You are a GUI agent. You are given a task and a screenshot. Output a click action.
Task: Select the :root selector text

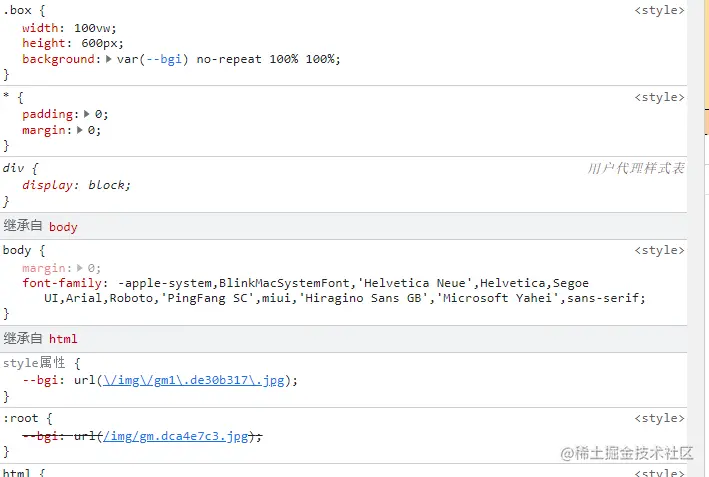tap(20, 418)
